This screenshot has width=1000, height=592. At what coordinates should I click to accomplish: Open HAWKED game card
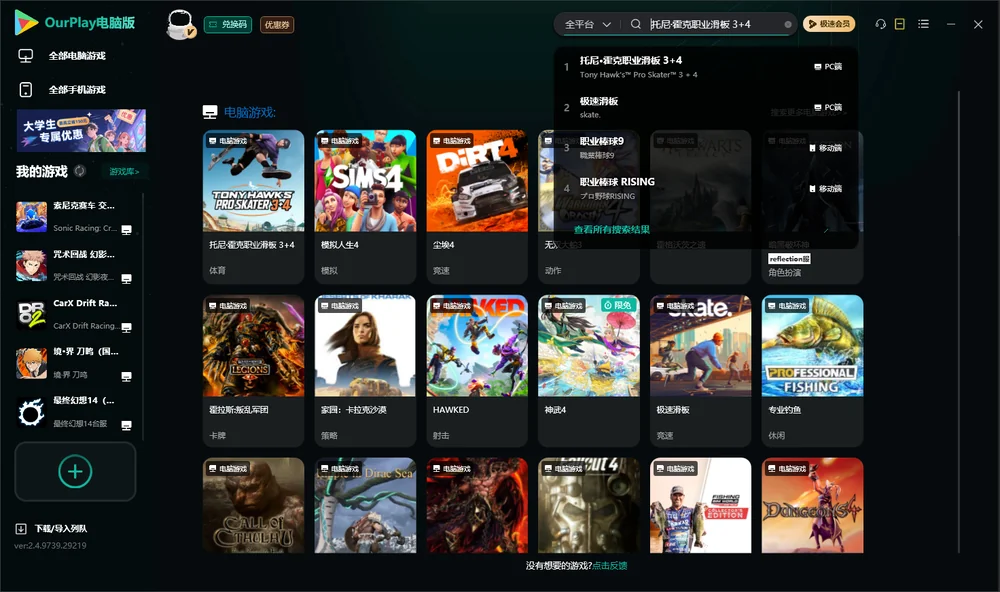477,371
